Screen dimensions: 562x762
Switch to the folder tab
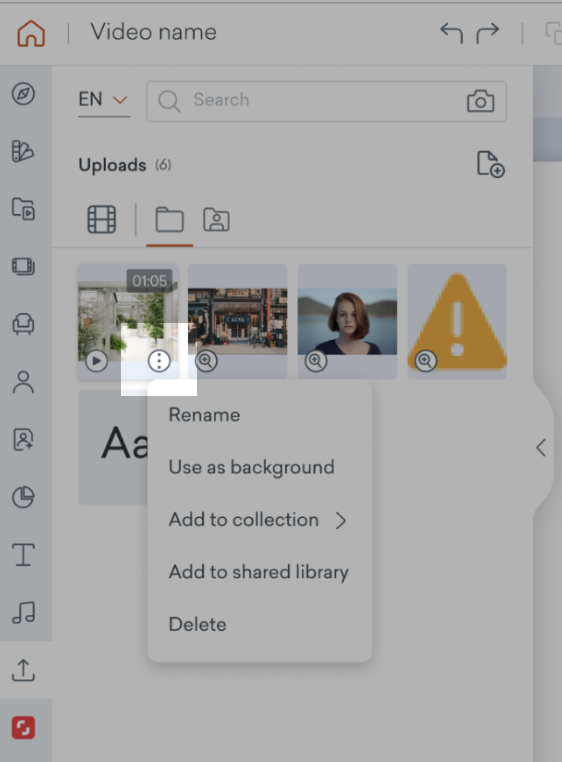[169, 220]
